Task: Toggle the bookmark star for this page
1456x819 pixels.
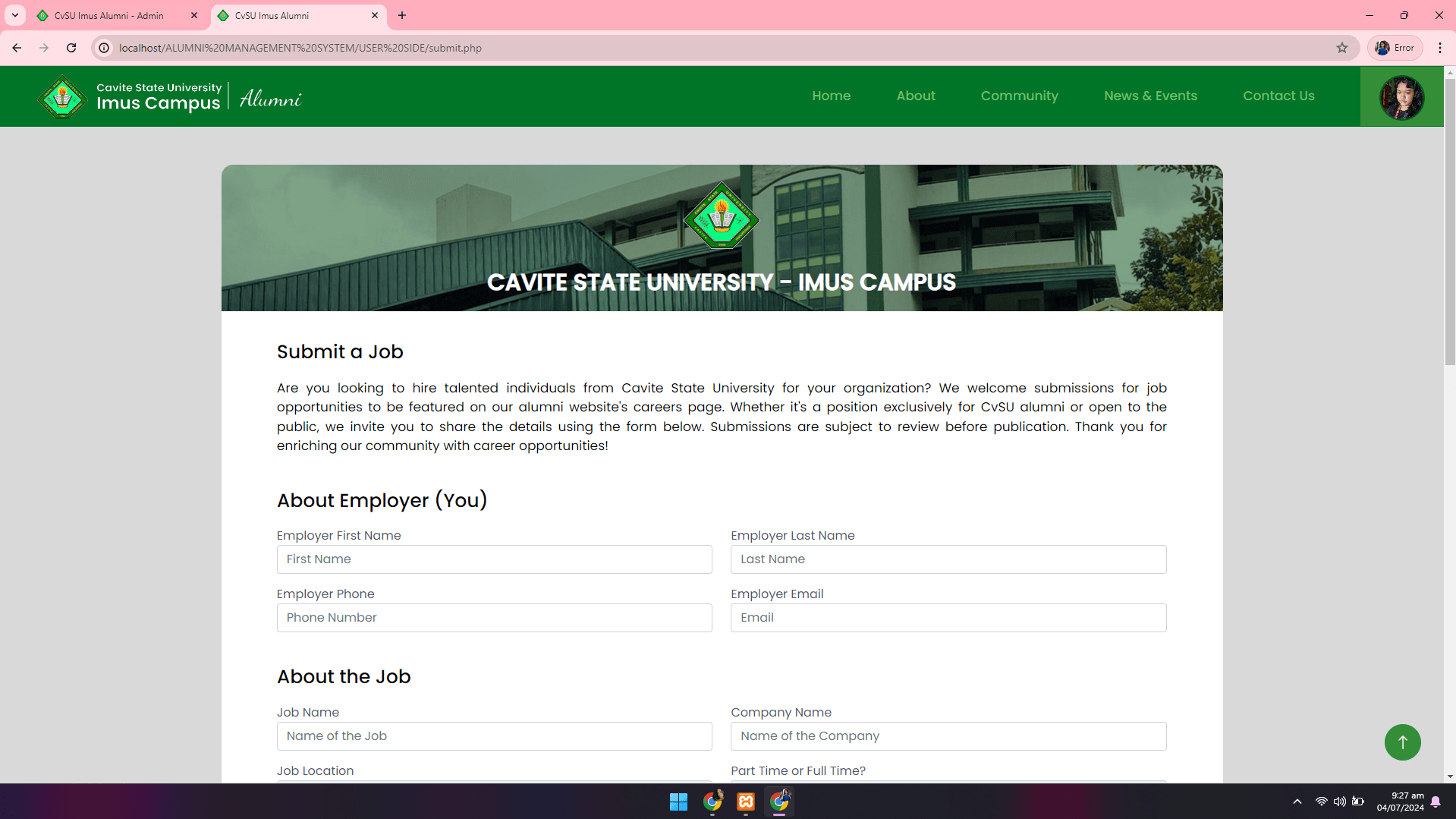Action: pos(1342,47)
